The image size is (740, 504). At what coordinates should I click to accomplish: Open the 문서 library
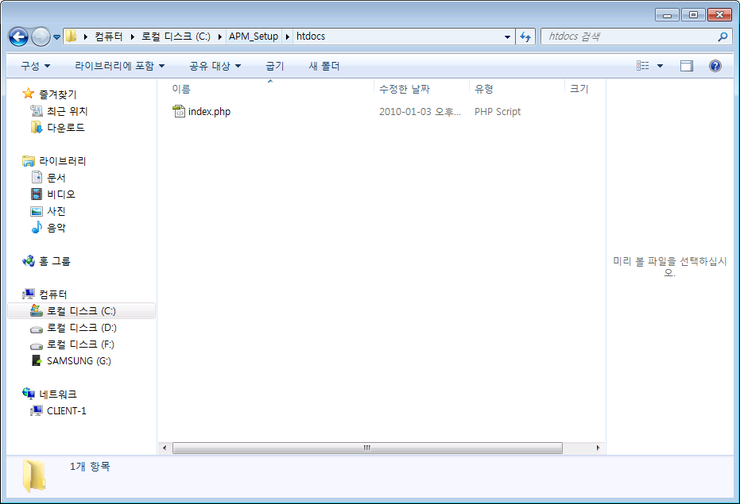(x=56, y=178)
